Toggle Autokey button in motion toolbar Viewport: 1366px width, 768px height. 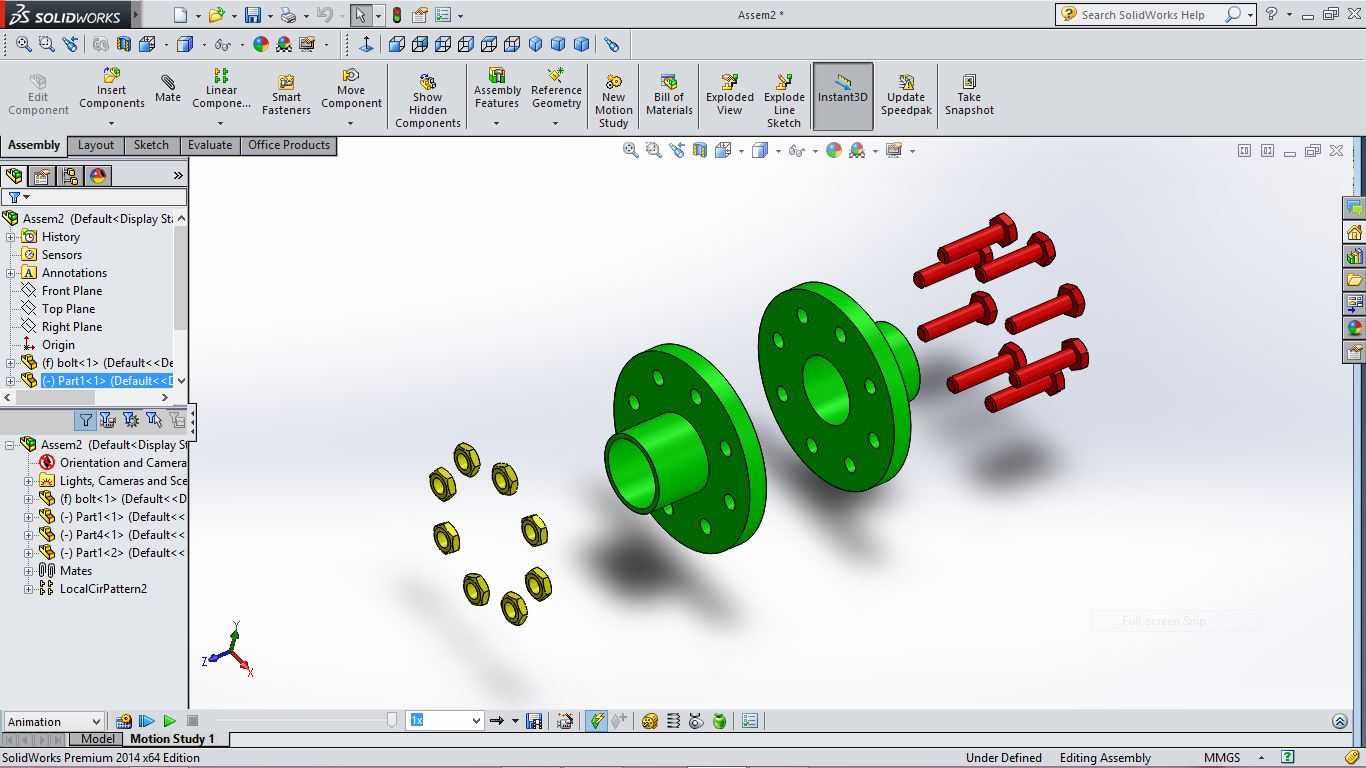596,721
